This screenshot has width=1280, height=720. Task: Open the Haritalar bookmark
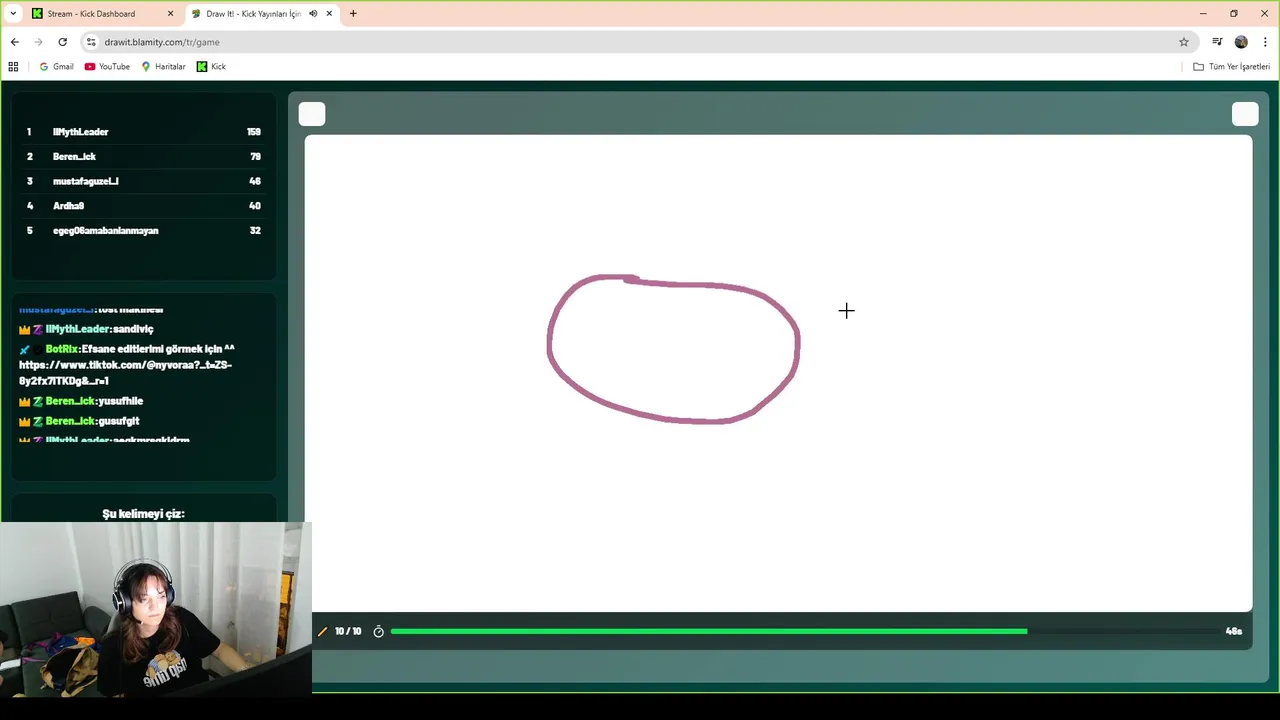click(163, 66)
